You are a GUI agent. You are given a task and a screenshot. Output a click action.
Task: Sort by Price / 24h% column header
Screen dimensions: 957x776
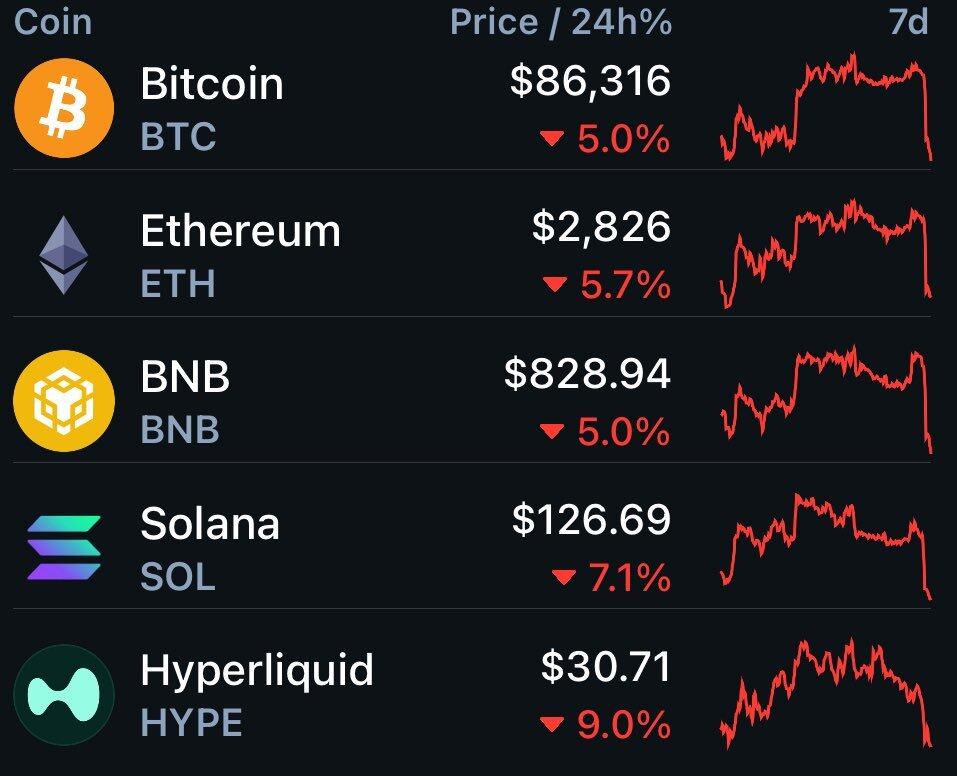pyautogui.click(x=560, y=22)
